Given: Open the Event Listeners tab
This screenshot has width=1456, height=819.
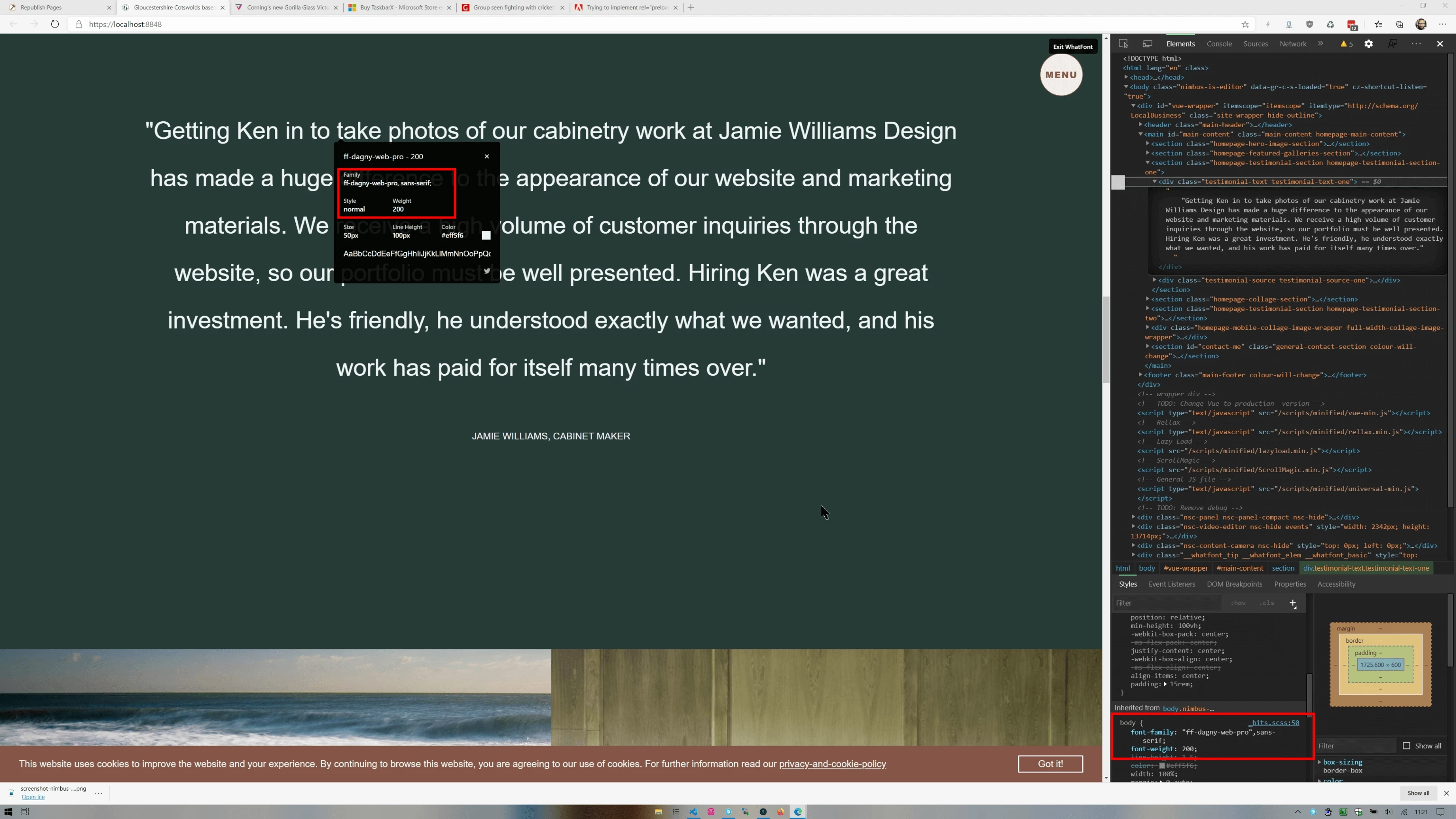Looking at the screenshot, I should (1171, 584).
